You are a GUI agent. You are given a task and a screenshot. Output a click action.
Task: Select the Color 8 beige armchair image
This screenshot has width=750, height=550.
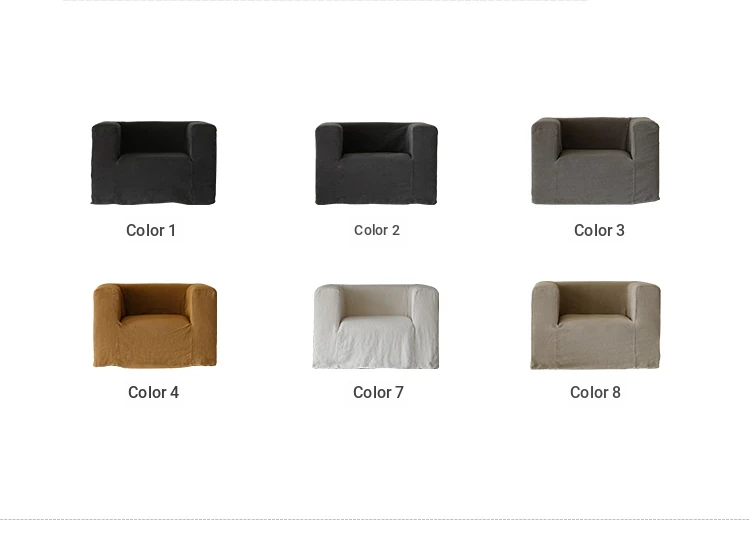coord(596,325)
